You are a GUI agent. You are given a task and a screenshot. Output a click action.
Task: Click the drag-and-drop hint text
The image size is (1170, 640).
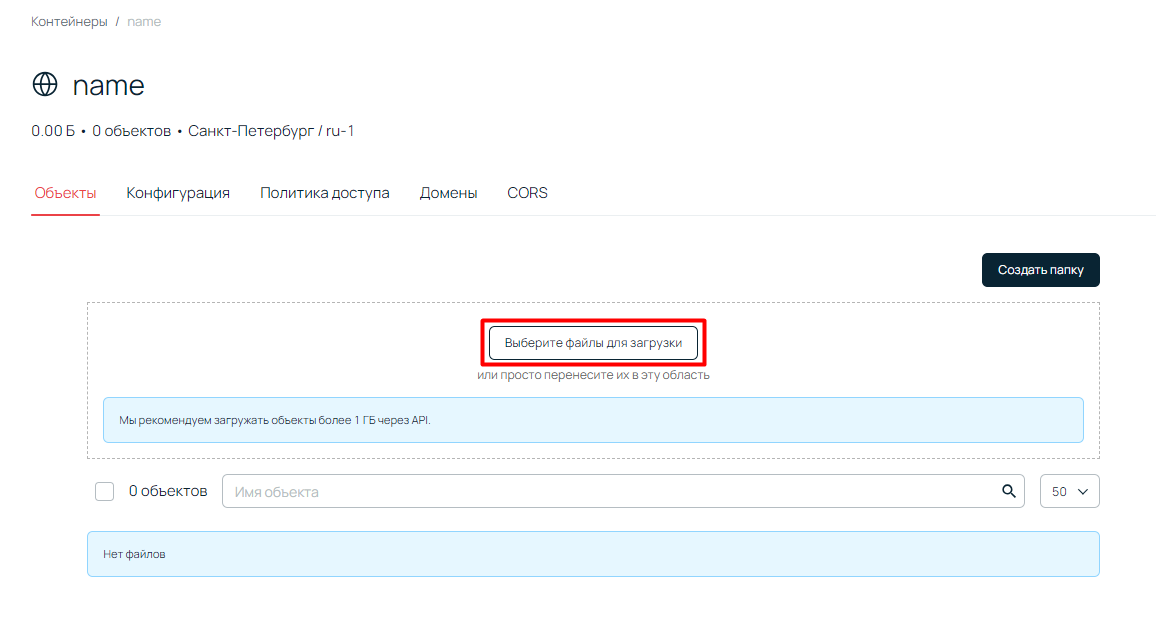(x=593, y=375)
